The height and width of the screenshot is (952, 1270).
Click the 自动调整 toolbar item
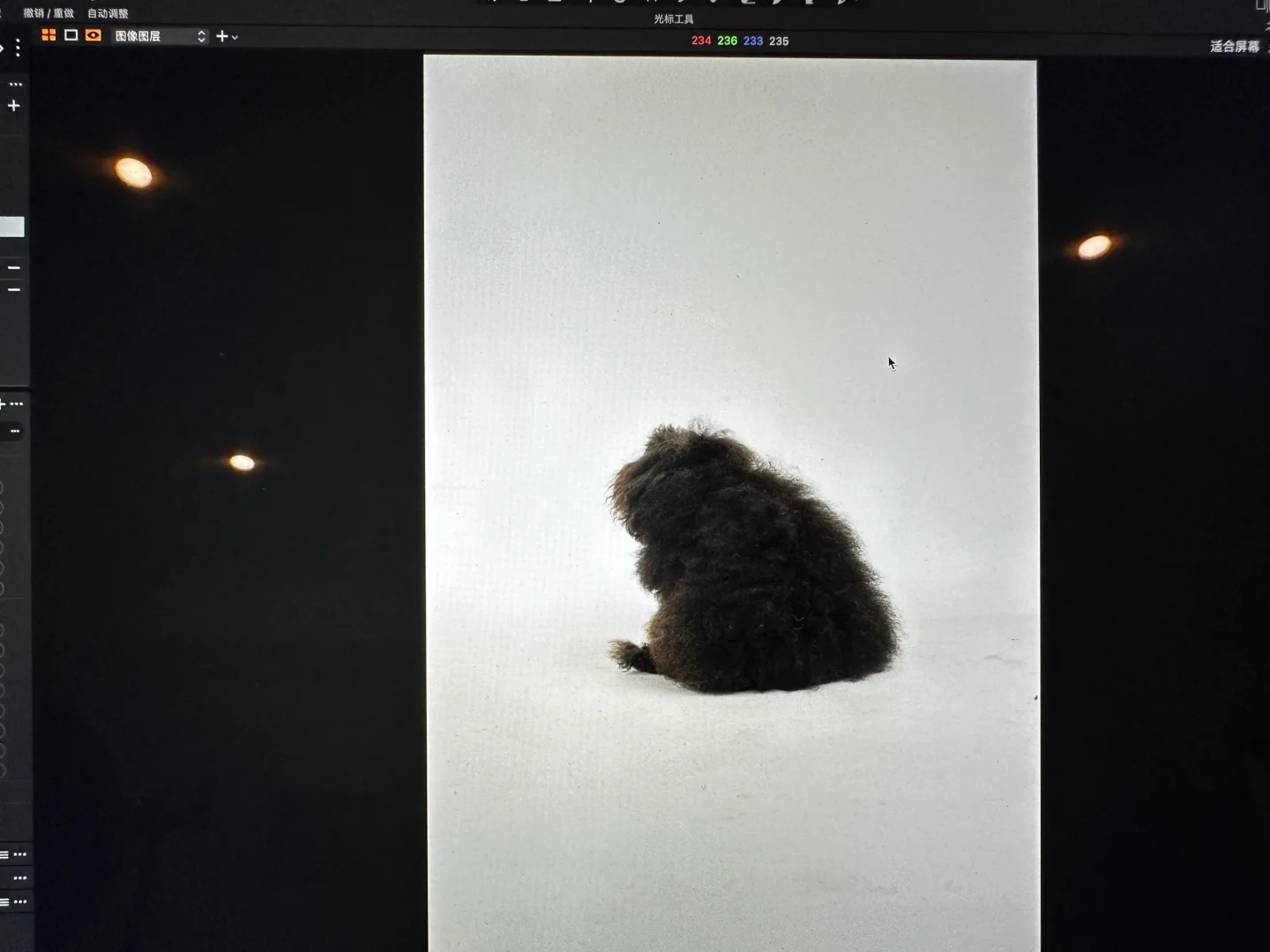coord(108,13)
